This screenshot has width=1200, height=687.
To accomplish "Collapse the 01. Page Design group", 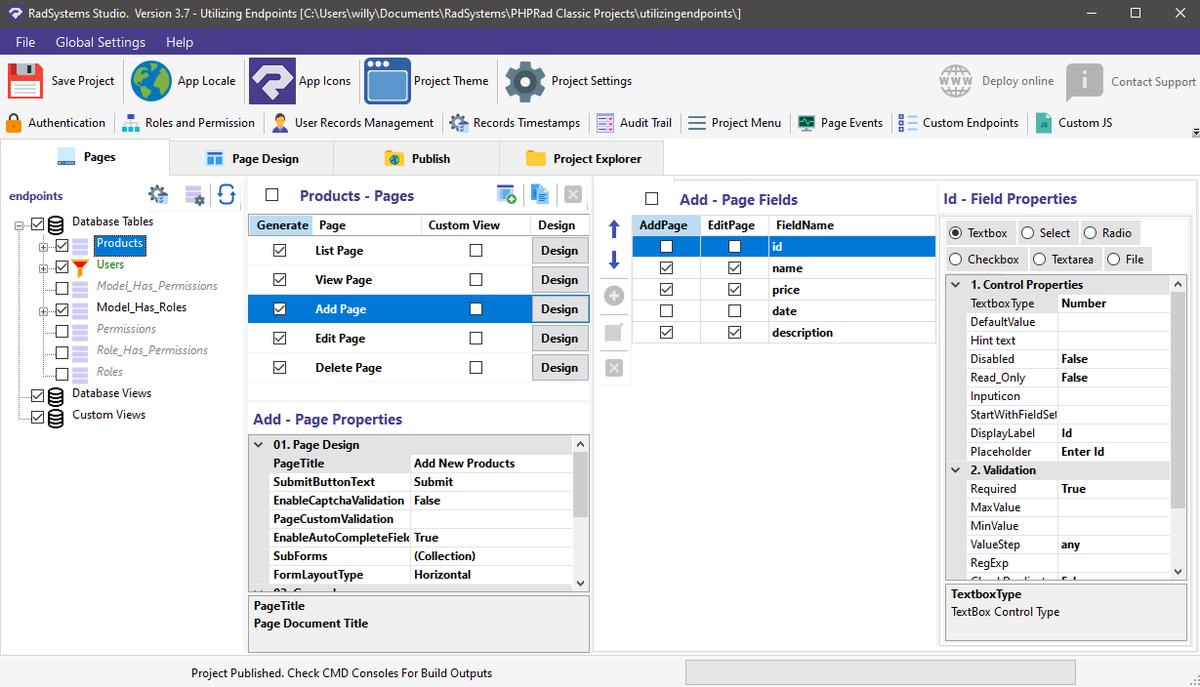I will point(259,445).
